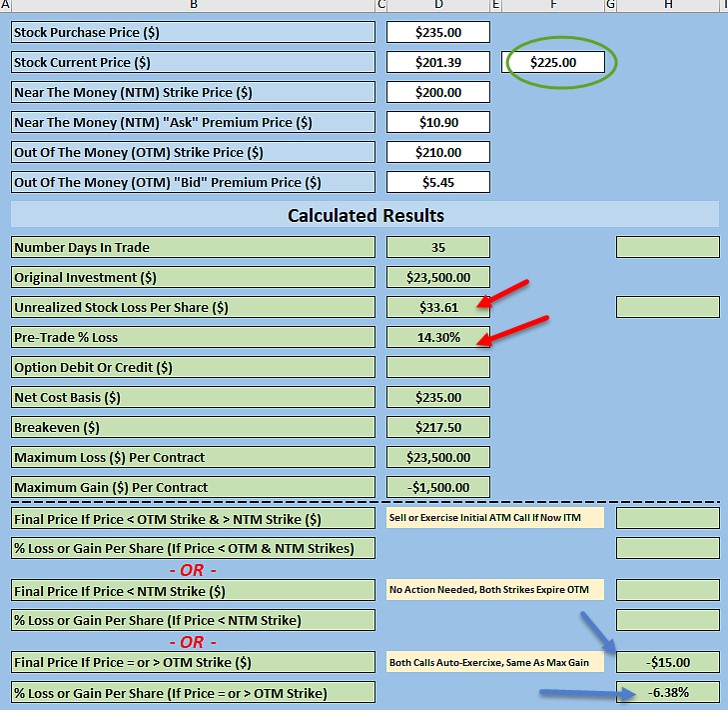Select the Stock Purchase Price value cell
The width and height of the screenshot is (728, 710).
point(438,32)
